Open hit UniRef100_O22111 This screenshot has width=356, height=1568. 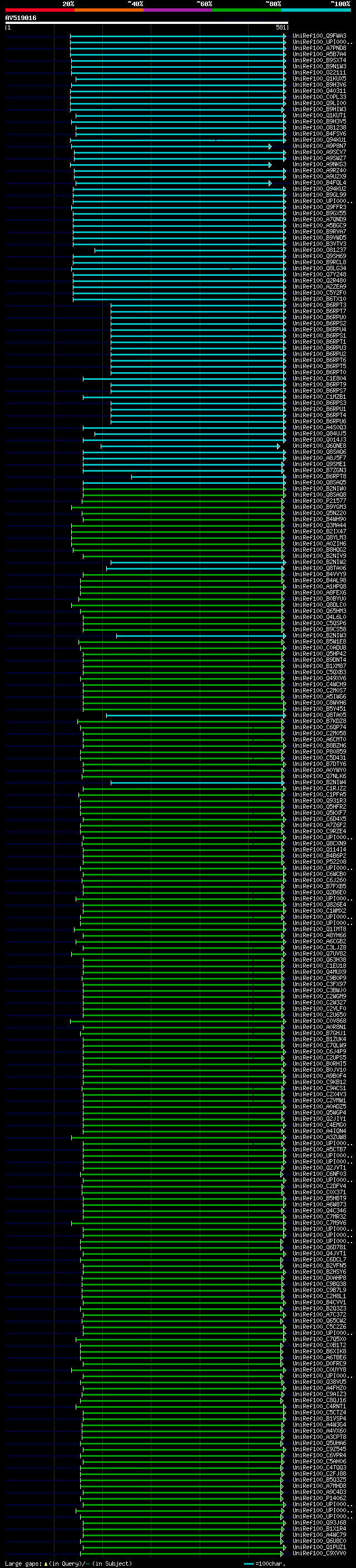pos(319,72)
